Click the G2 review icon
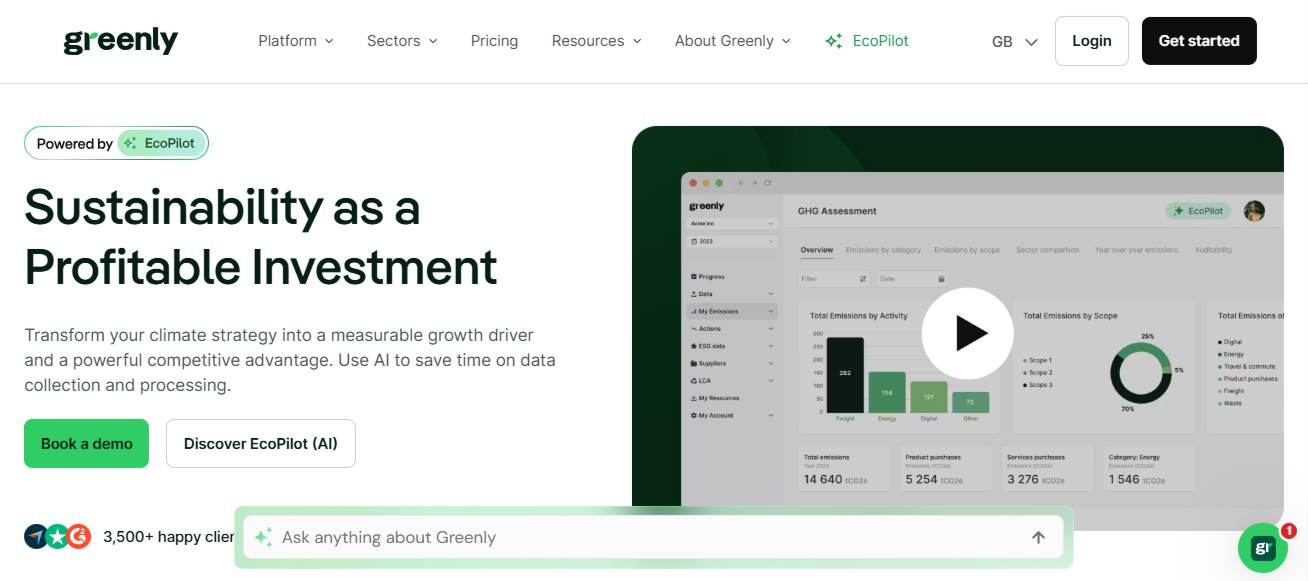 pyautogui.click(x=79, y=537)
